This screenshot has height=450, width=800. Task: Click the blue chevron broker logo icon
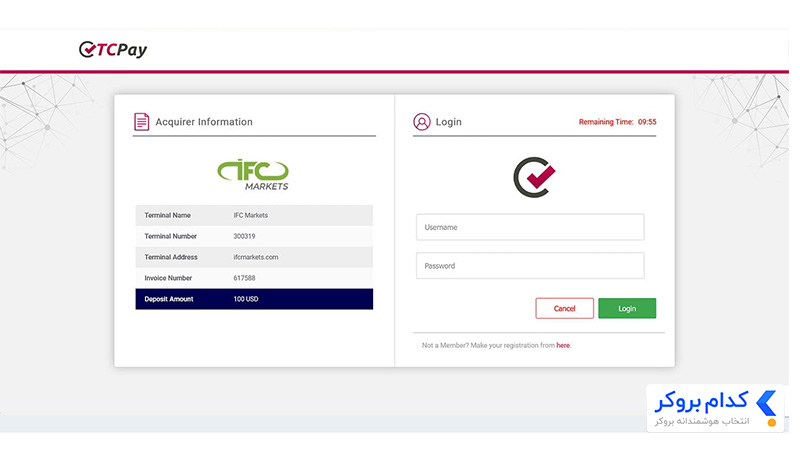(x=766, y=404)
